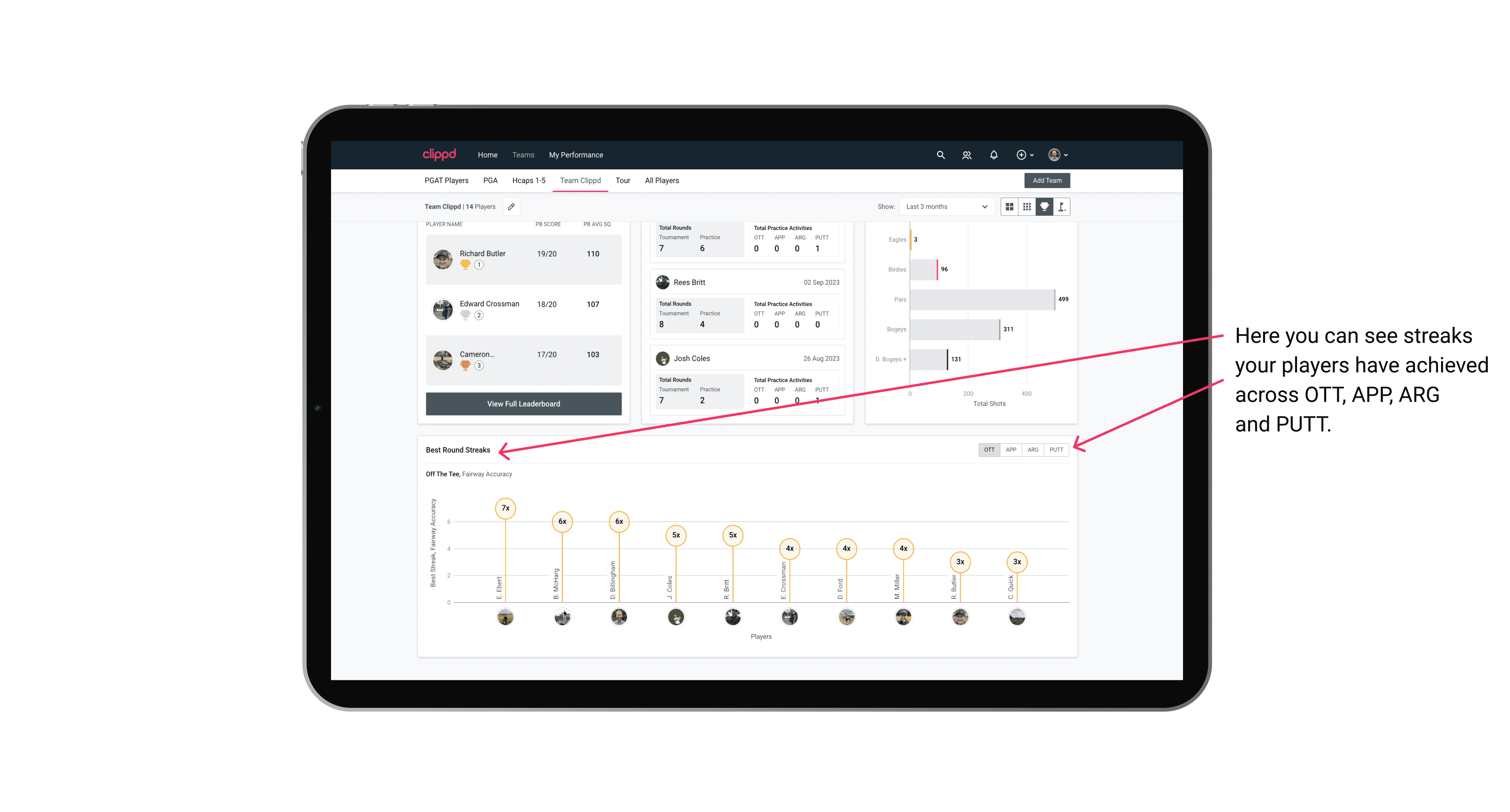
Task: Click the notifications bell icon
Action: [x=993, y=155]
